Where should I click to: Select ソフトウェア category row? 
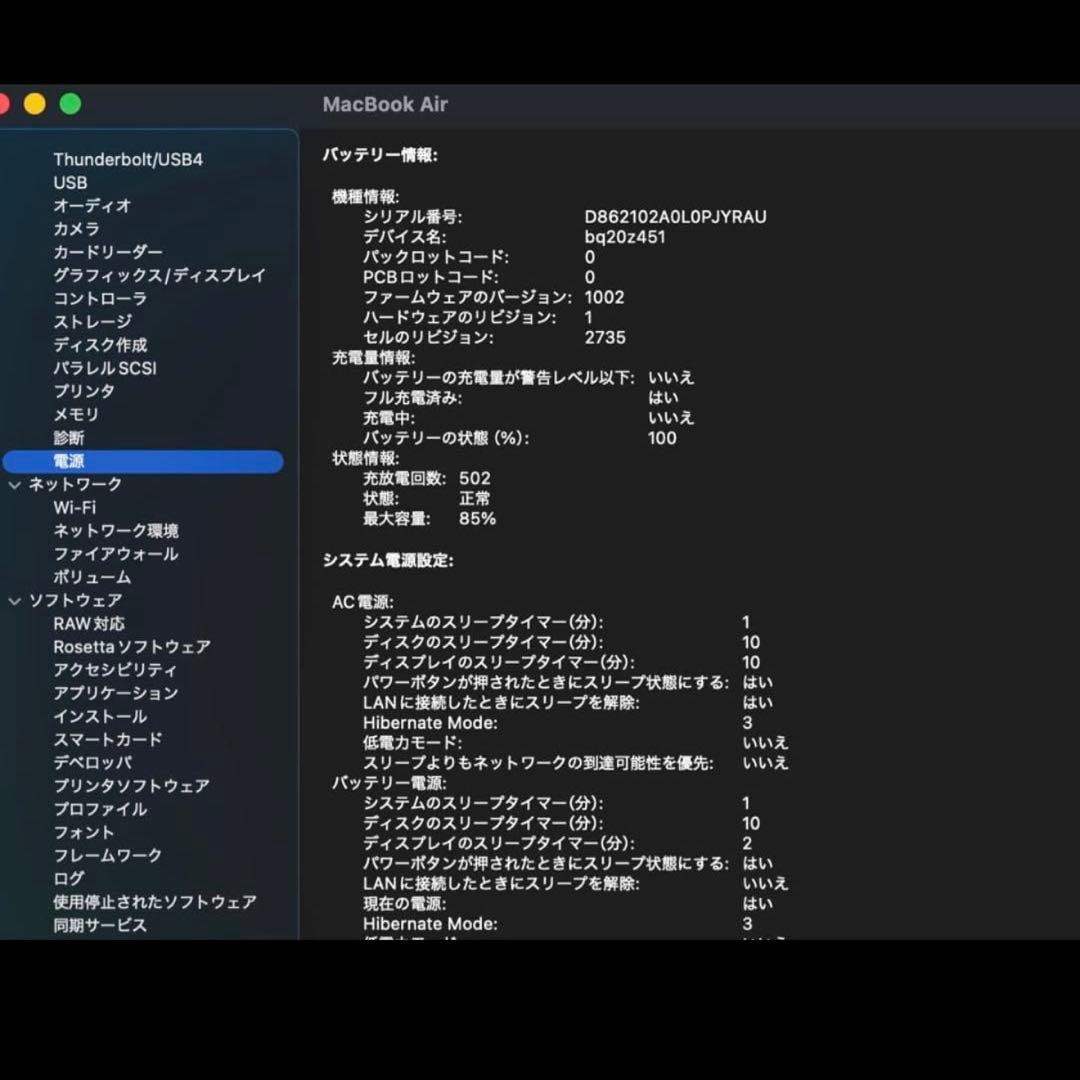pyautogui.click(x=75, y=601)
